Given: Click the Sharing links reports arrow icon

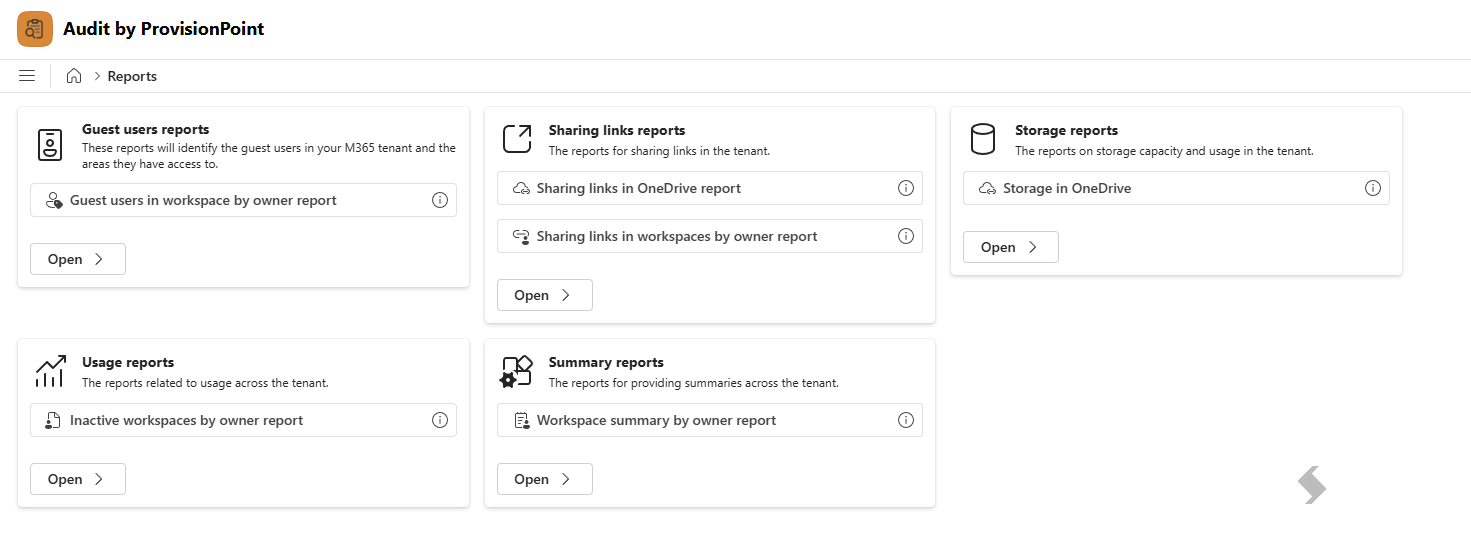Looking at the screenshot, I should pyautogui.click(x=516, y=140).
